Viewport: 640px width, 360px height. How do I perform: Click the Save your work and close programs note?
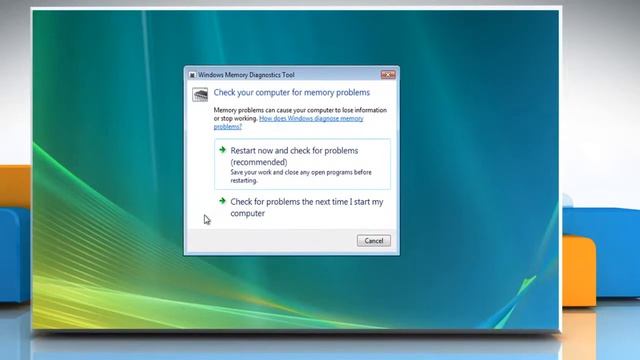(301, 176)
